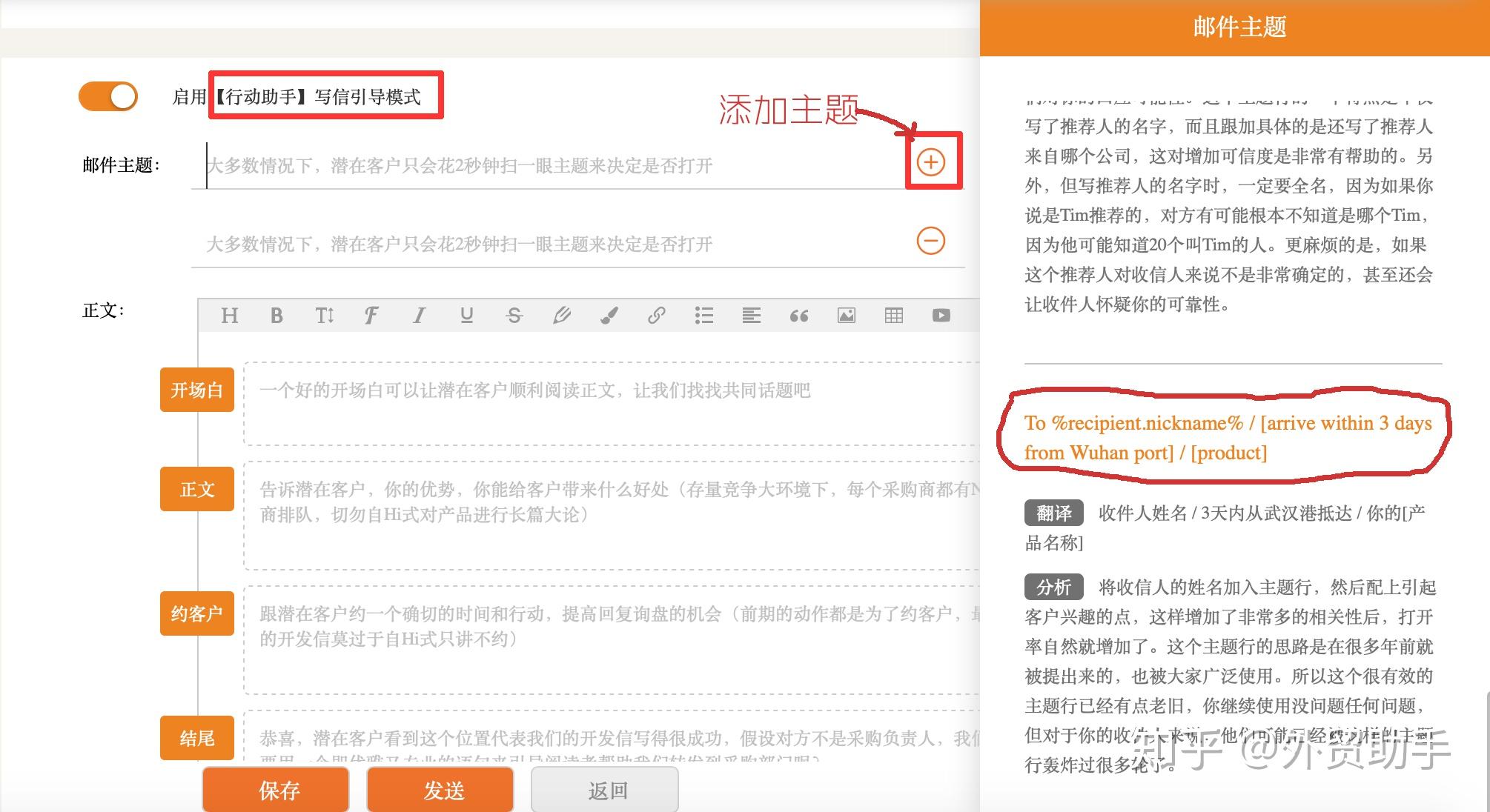Add a subject line with plus icon

tap(930, 162)
